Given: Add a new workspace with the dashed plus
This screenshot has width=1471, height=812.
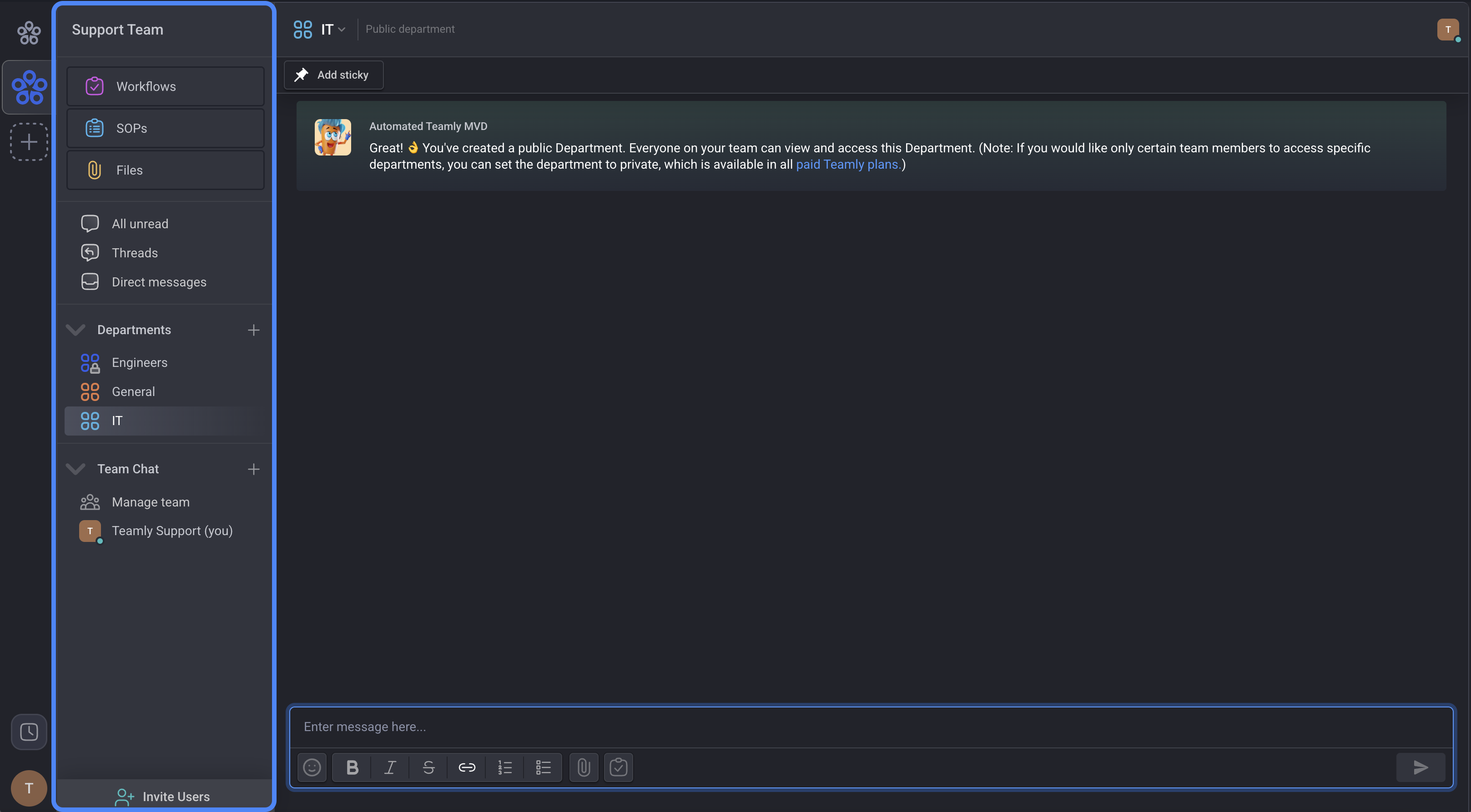Looking at the screenshot, I should click(x=29, y=141).
